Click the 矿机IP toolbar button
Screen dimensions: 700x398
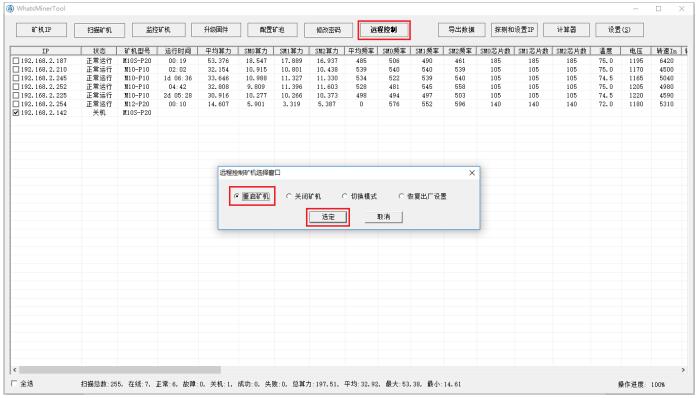point(41,30)
